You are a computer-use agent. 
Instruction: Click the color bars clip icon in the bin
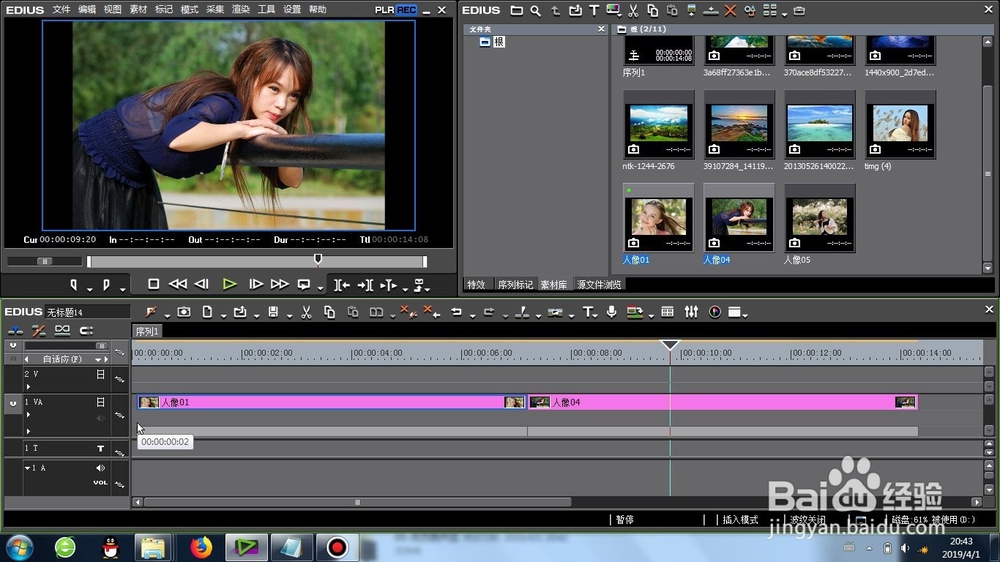[x=614, y=10]
